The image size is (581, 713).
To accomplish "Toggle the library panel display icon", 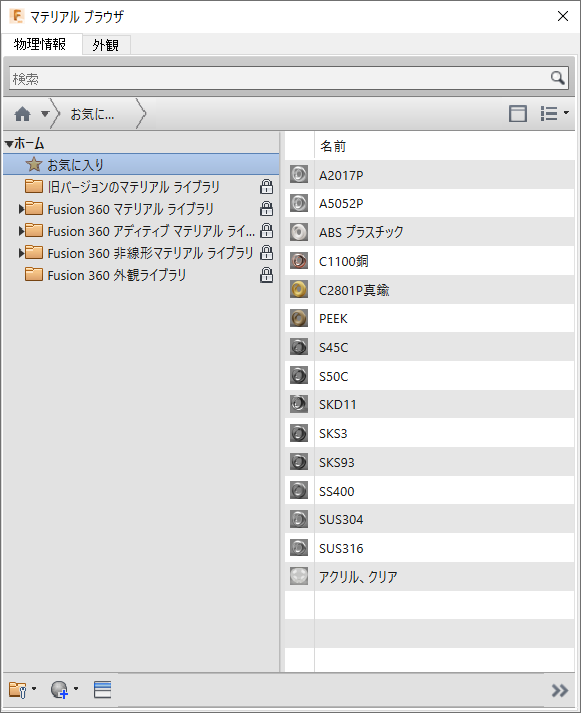I will [x=518, y=113].
